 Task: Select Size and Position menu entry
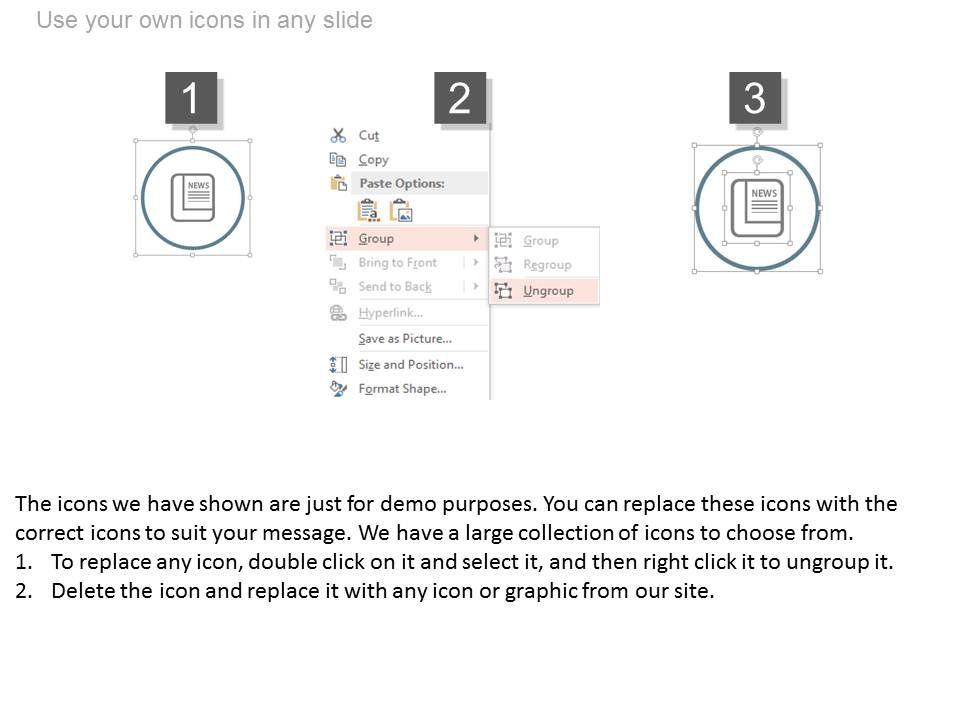tap(411, 364)
